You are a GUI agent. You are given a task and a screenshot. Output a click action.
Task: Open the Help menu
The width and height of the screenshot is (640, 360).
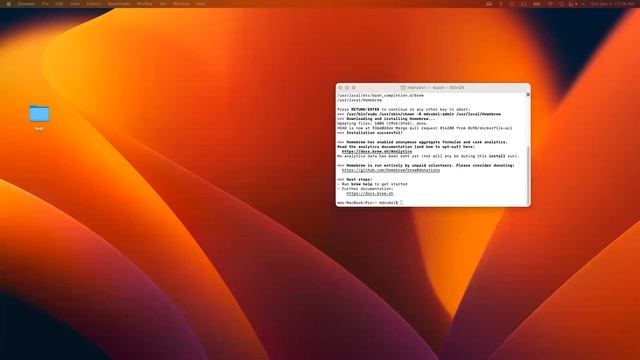click(200, 4)
